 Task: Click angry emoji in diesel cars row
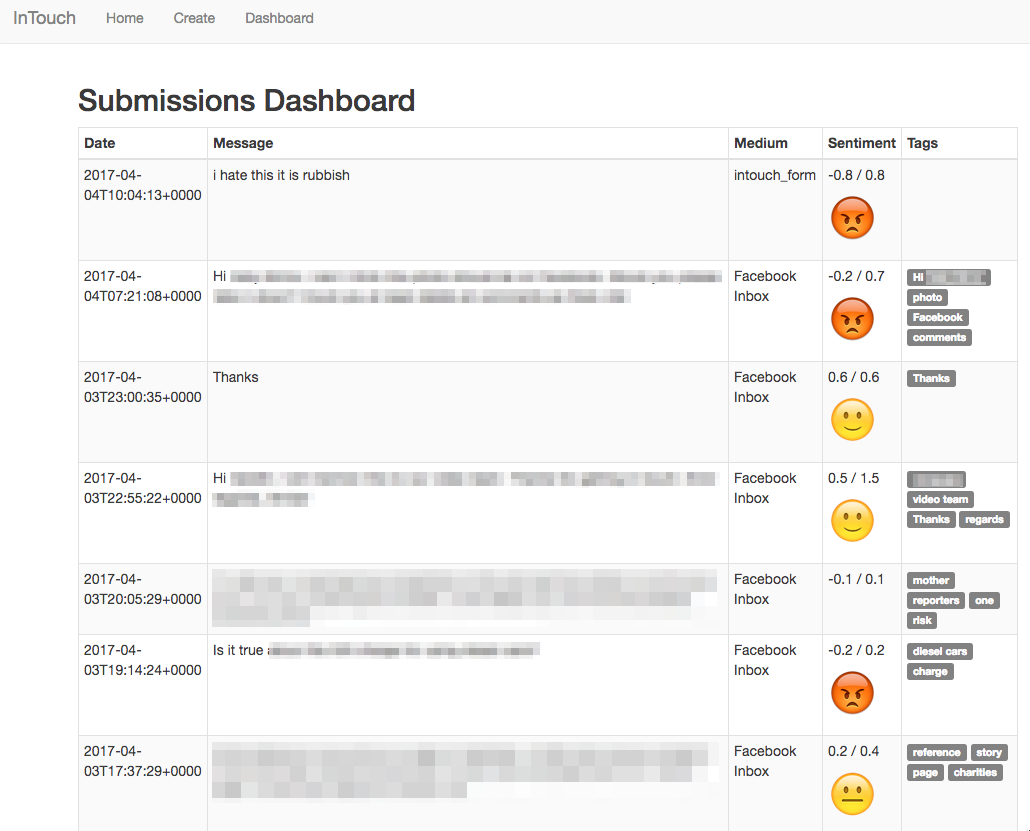pyautogui.click(x=852, y=693)
